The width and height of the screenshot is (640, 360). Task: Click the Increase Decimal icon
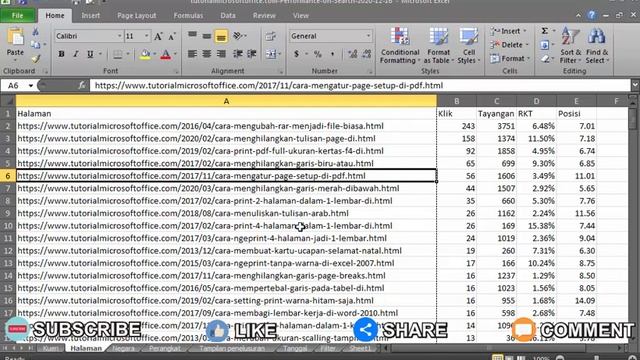coord(352,54)
